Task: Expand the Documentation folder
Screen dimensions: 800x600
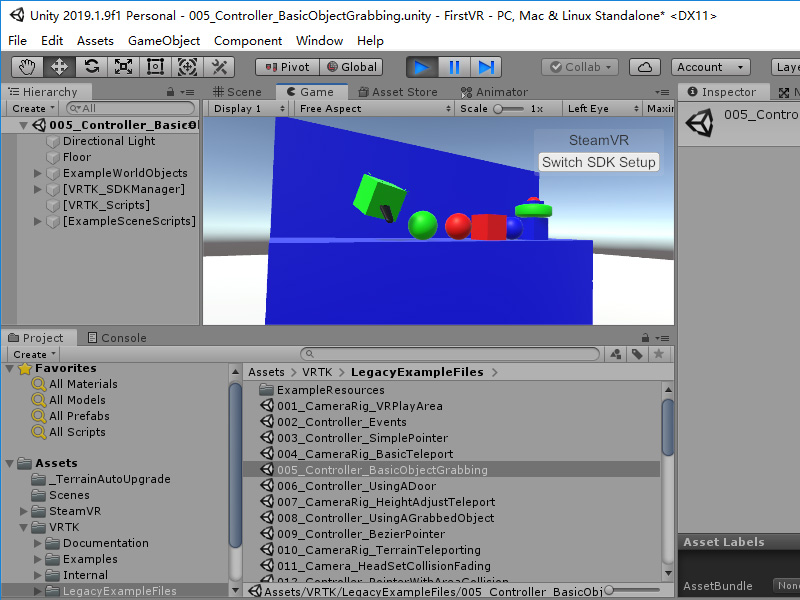Action: (x=37, y=543)
